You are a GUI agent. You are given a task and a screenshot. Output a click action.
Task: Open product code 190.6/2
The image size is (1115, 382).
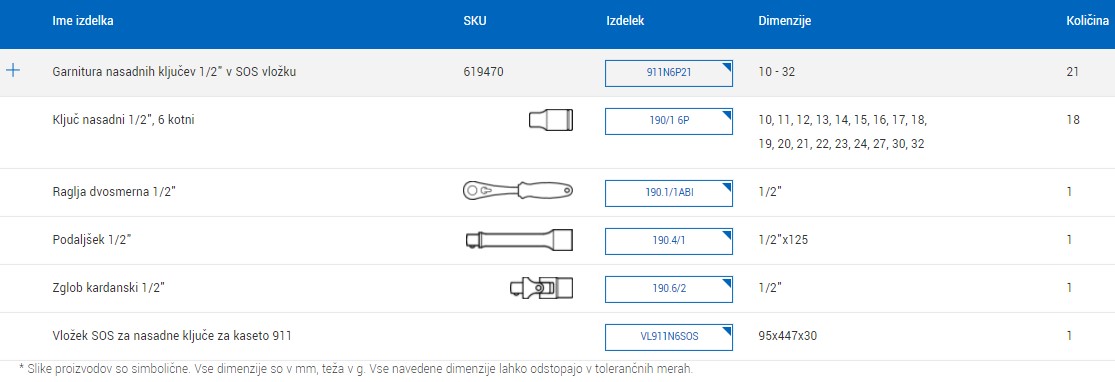668,289
